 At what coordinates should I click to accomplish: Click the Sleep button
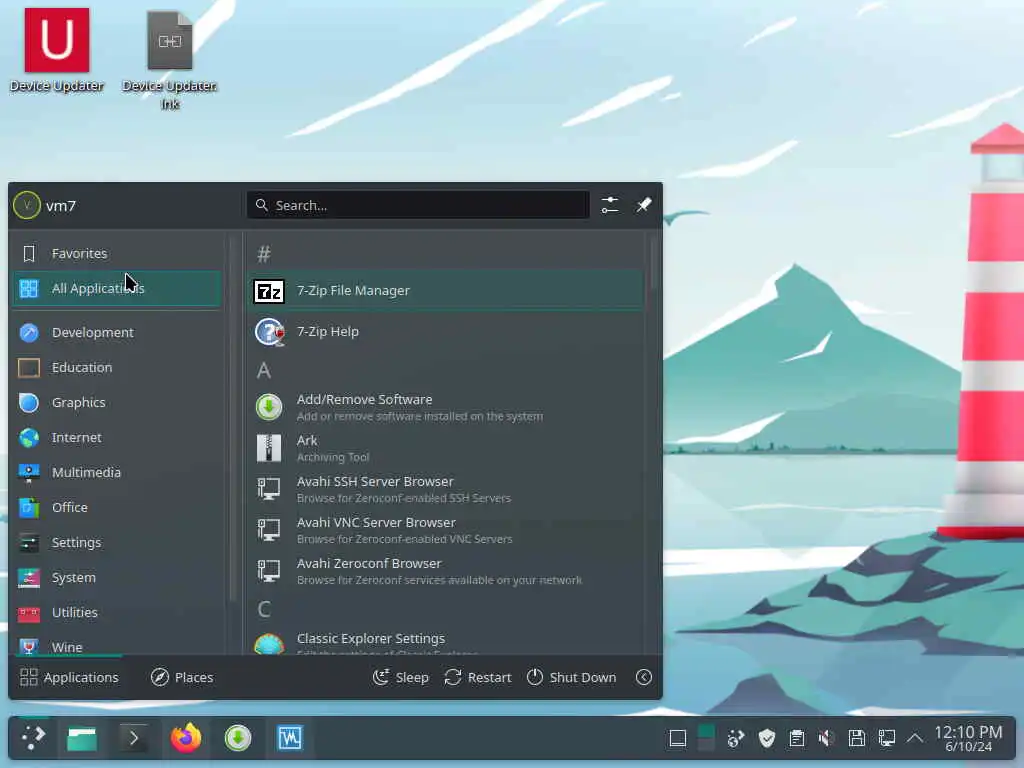(400, 677)
